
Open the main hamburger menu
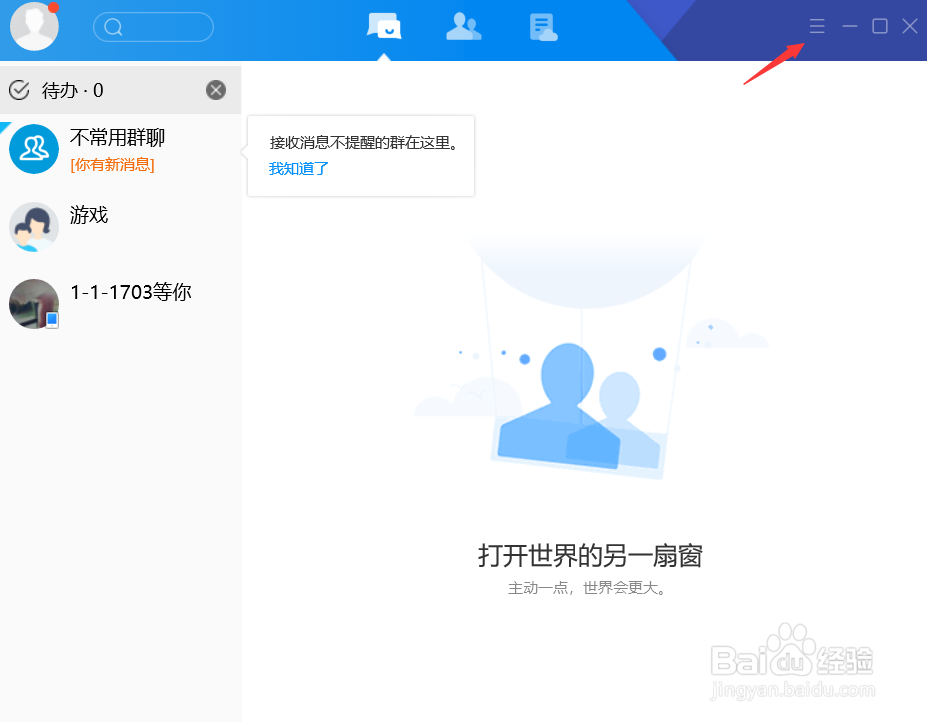[x=817, y=26]
